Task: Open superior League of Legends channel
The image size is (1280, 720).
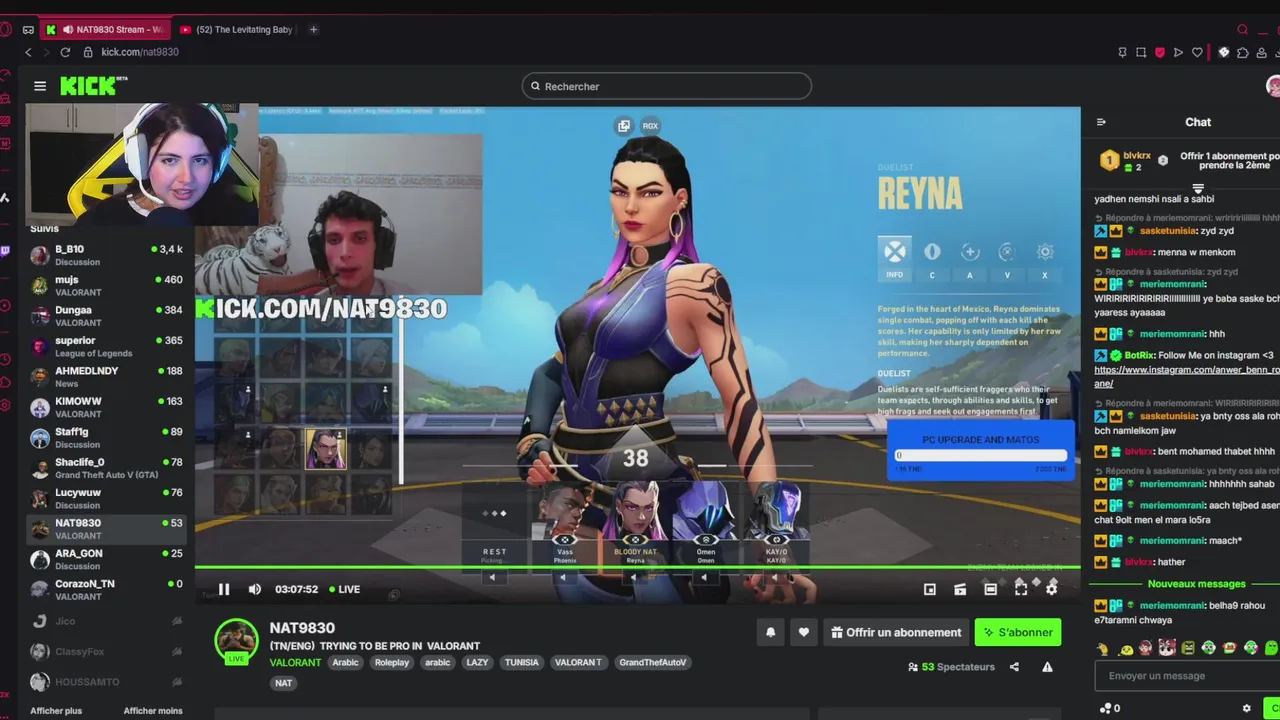Action: pyautogui.click(x=106, y=347)
